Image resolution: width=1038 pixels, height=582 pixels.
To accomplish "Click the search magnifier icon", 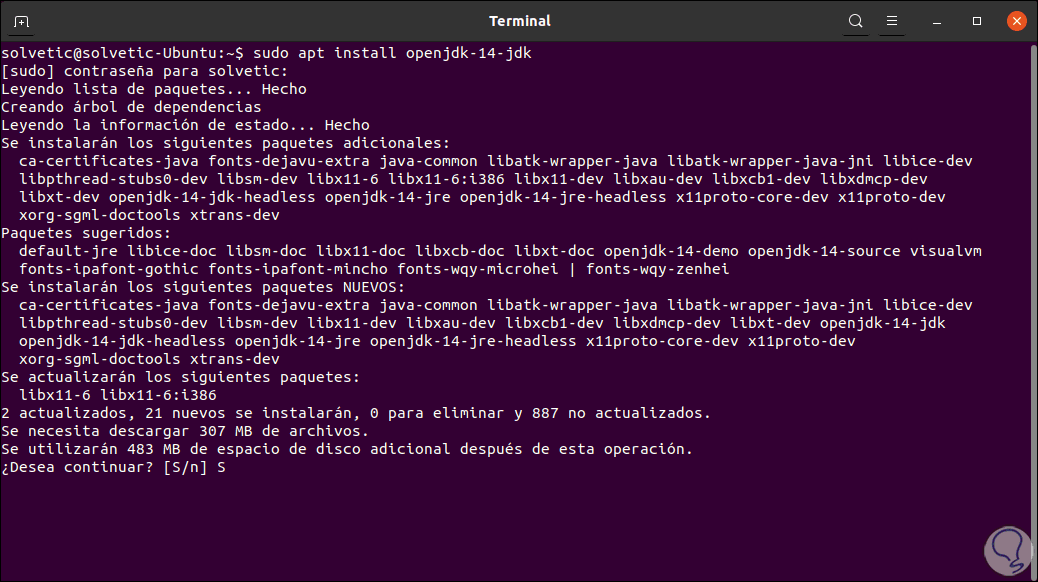I will point(855,21).
